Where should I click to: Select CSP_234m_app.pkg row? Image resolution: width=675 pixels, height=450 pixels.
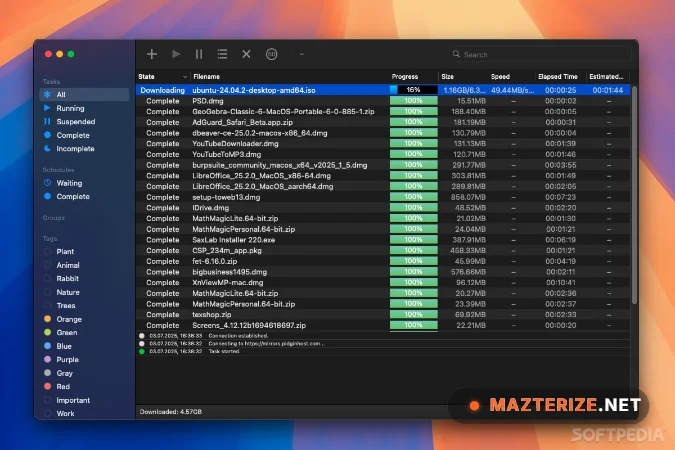point(383,251)
